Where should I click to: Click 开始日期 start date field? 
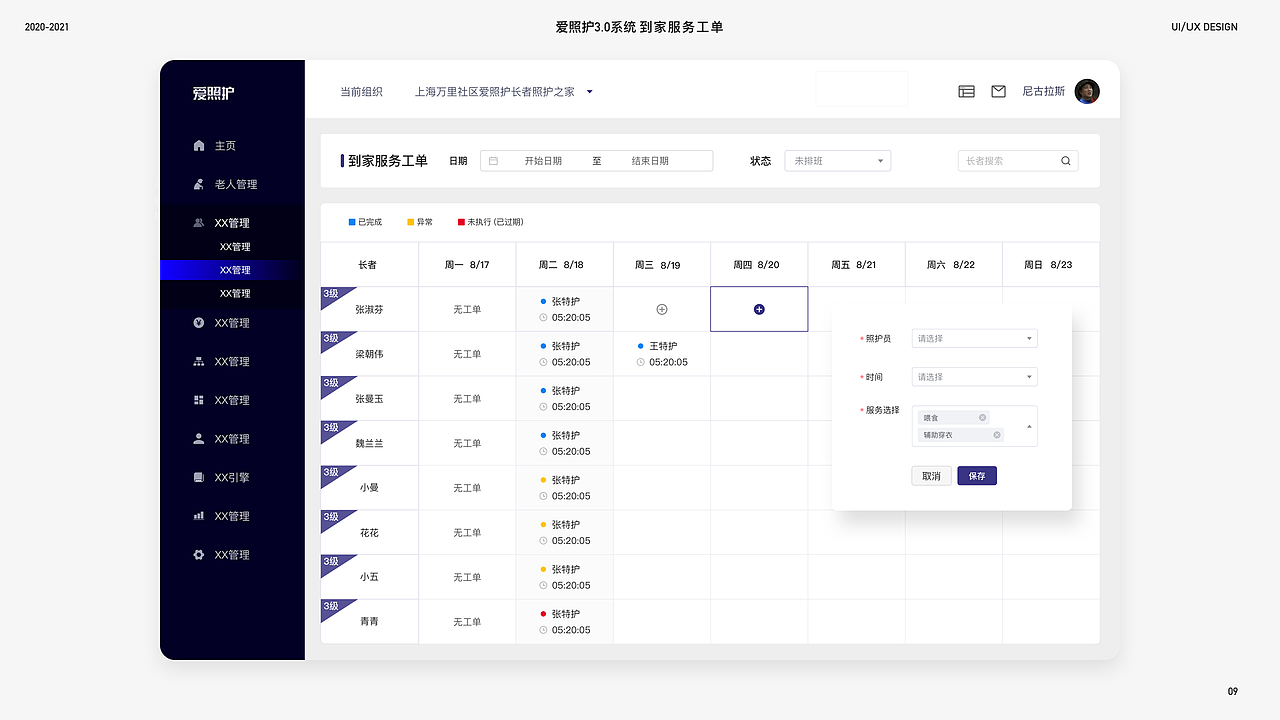(x=543, y=161)
